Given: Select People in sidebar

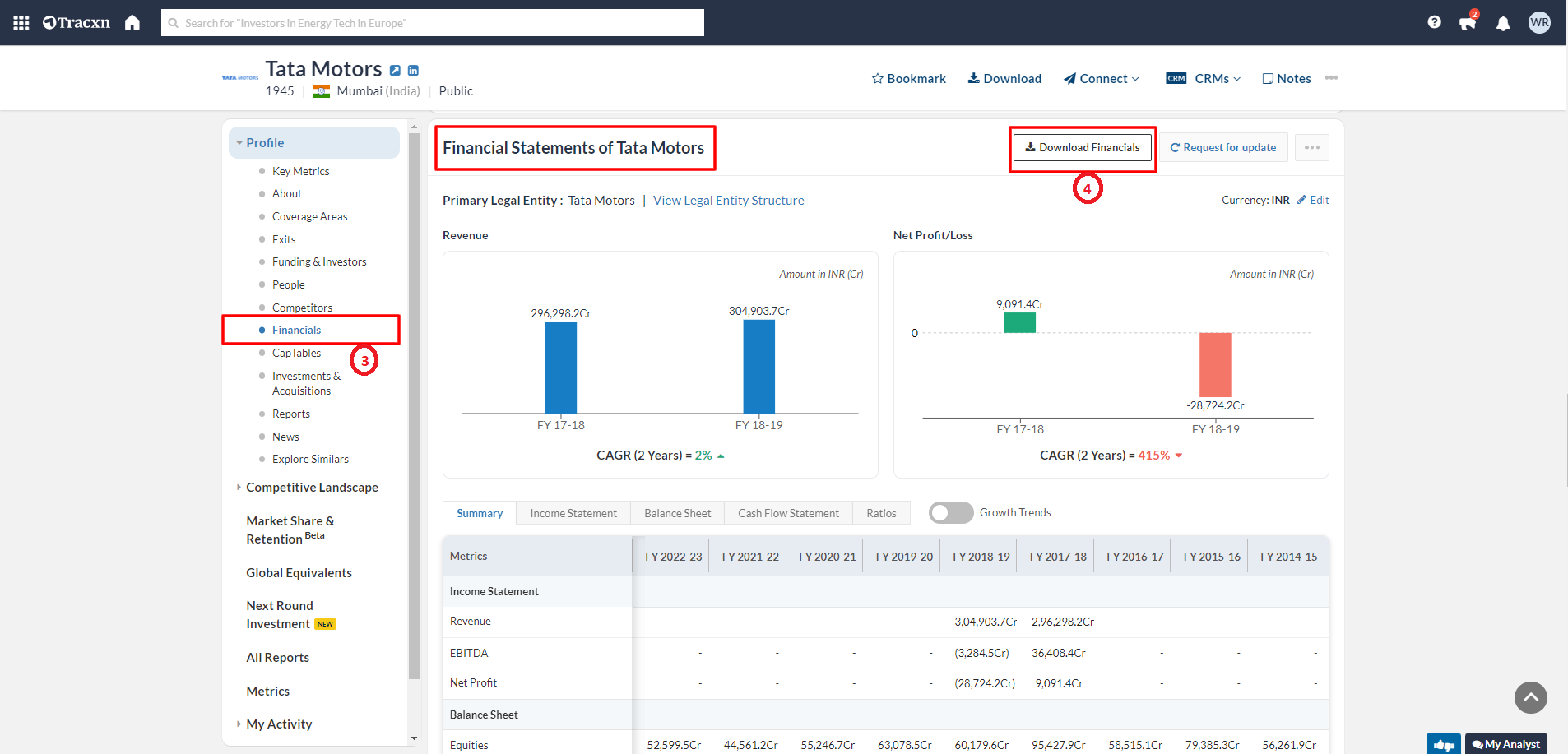Looking at the screenshot, I should (288, 284).
